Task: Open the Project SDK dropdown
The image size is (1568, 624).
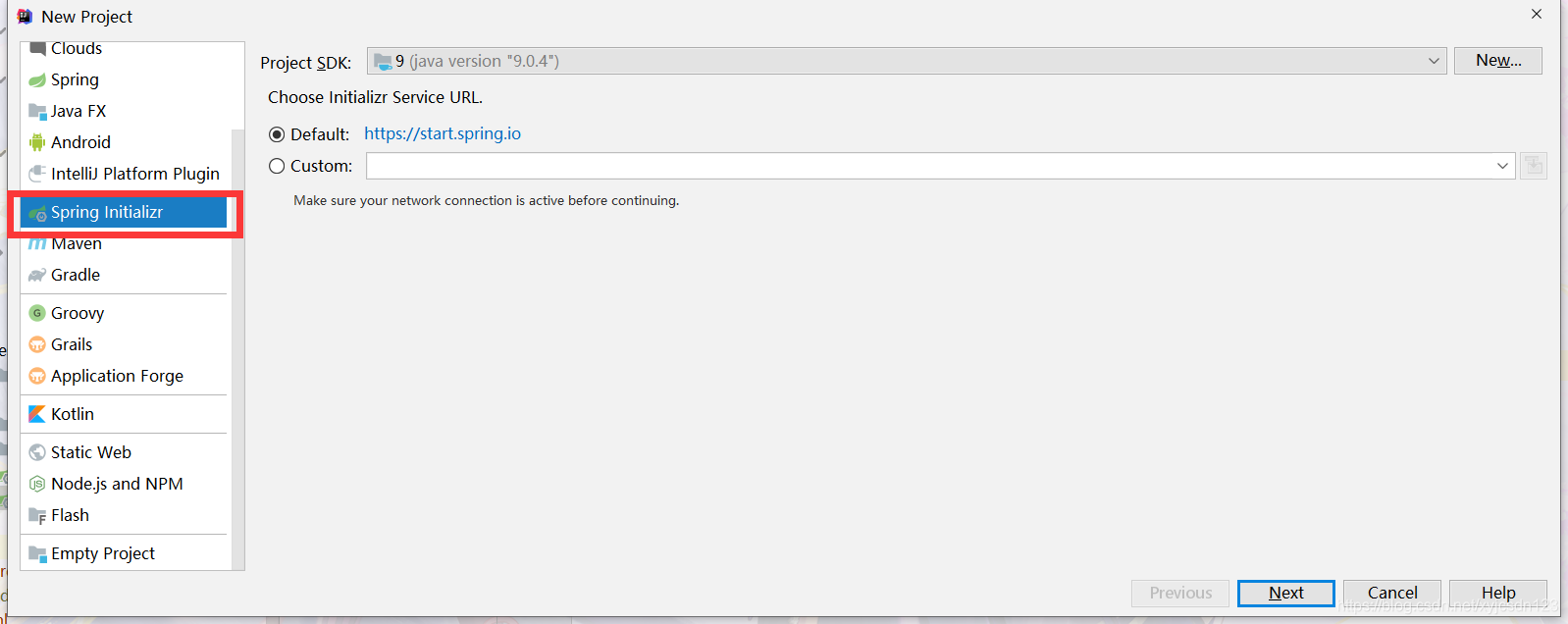Action: click(x=907, y=61)
